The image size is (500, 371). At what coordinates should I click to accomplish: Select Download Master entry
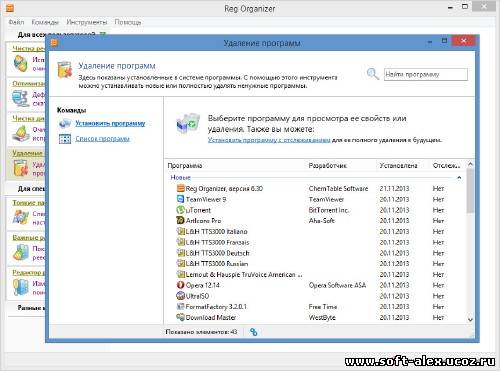tap(211, 317)
